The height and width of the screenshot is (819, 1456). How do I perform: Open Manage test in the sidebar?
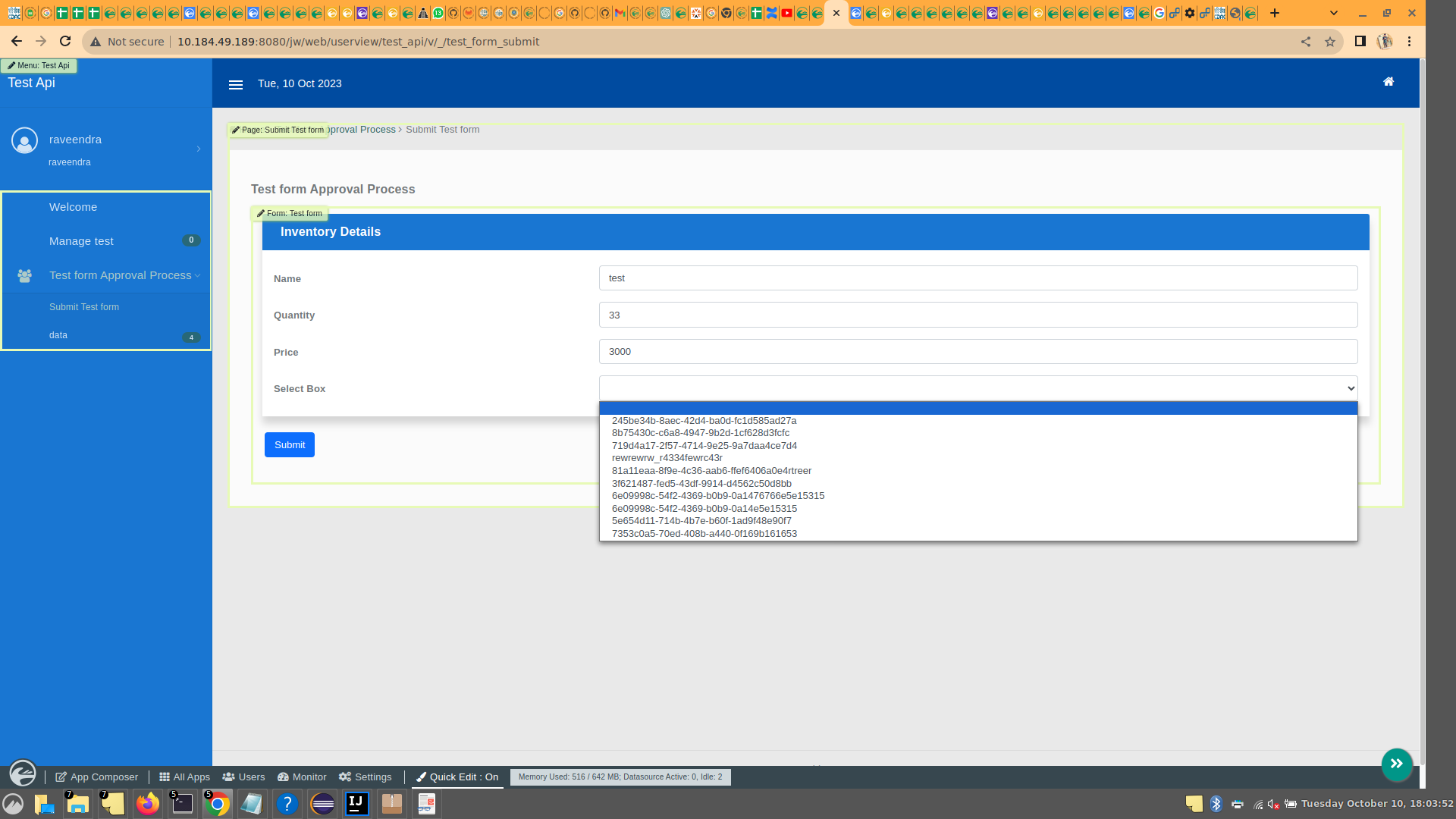[81, 241]
